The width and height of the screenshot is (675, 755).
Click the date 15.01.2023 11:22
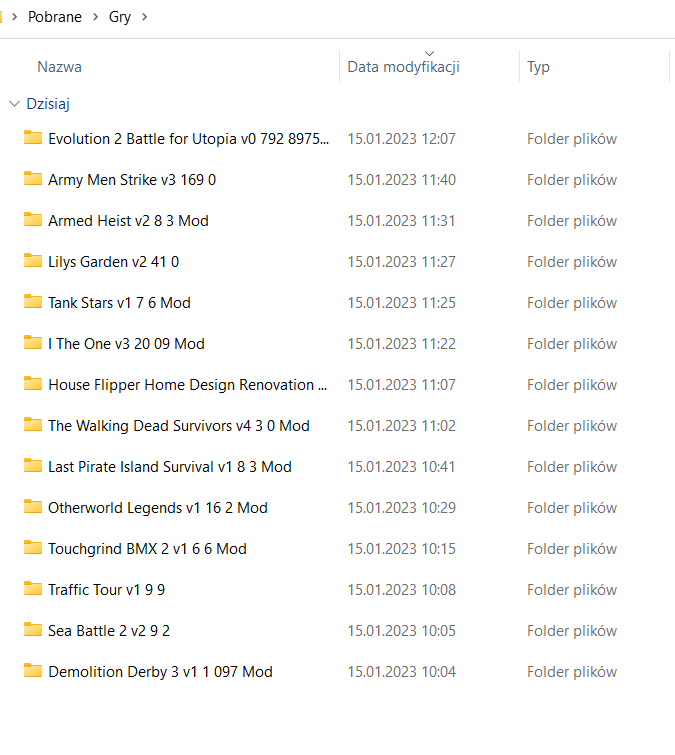coord(402,343)
